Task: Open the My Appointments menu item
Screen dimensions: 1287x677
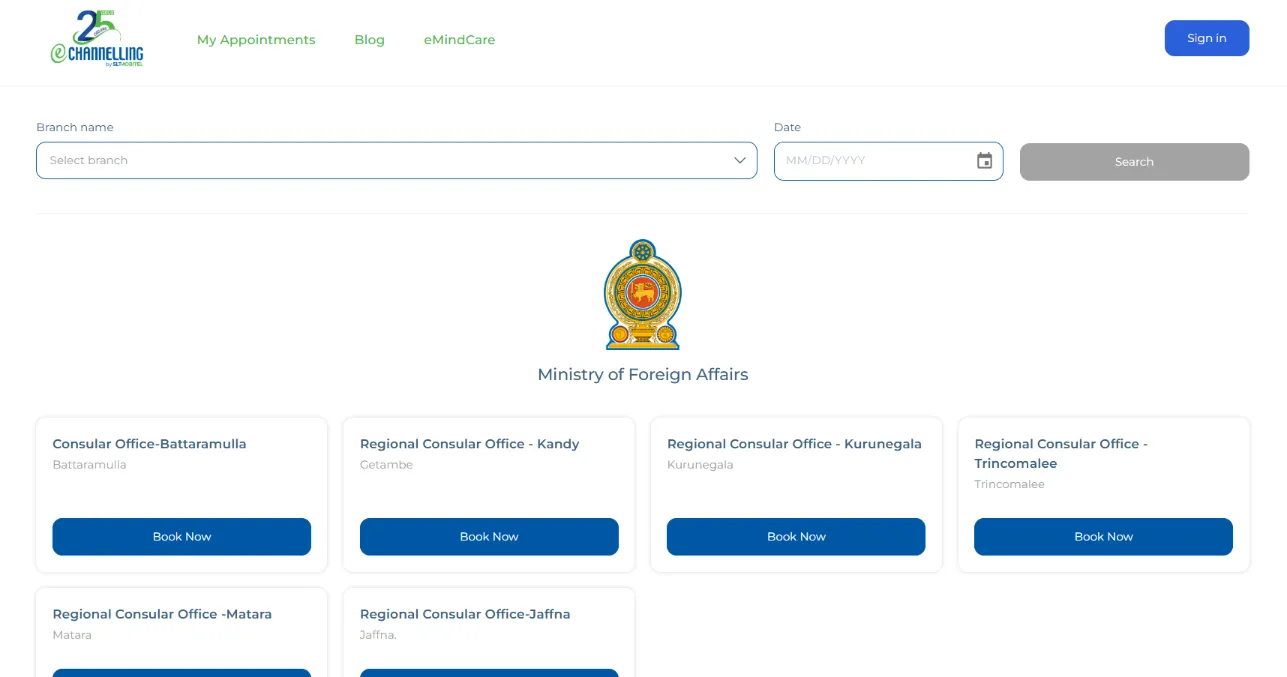Action: 256,40
